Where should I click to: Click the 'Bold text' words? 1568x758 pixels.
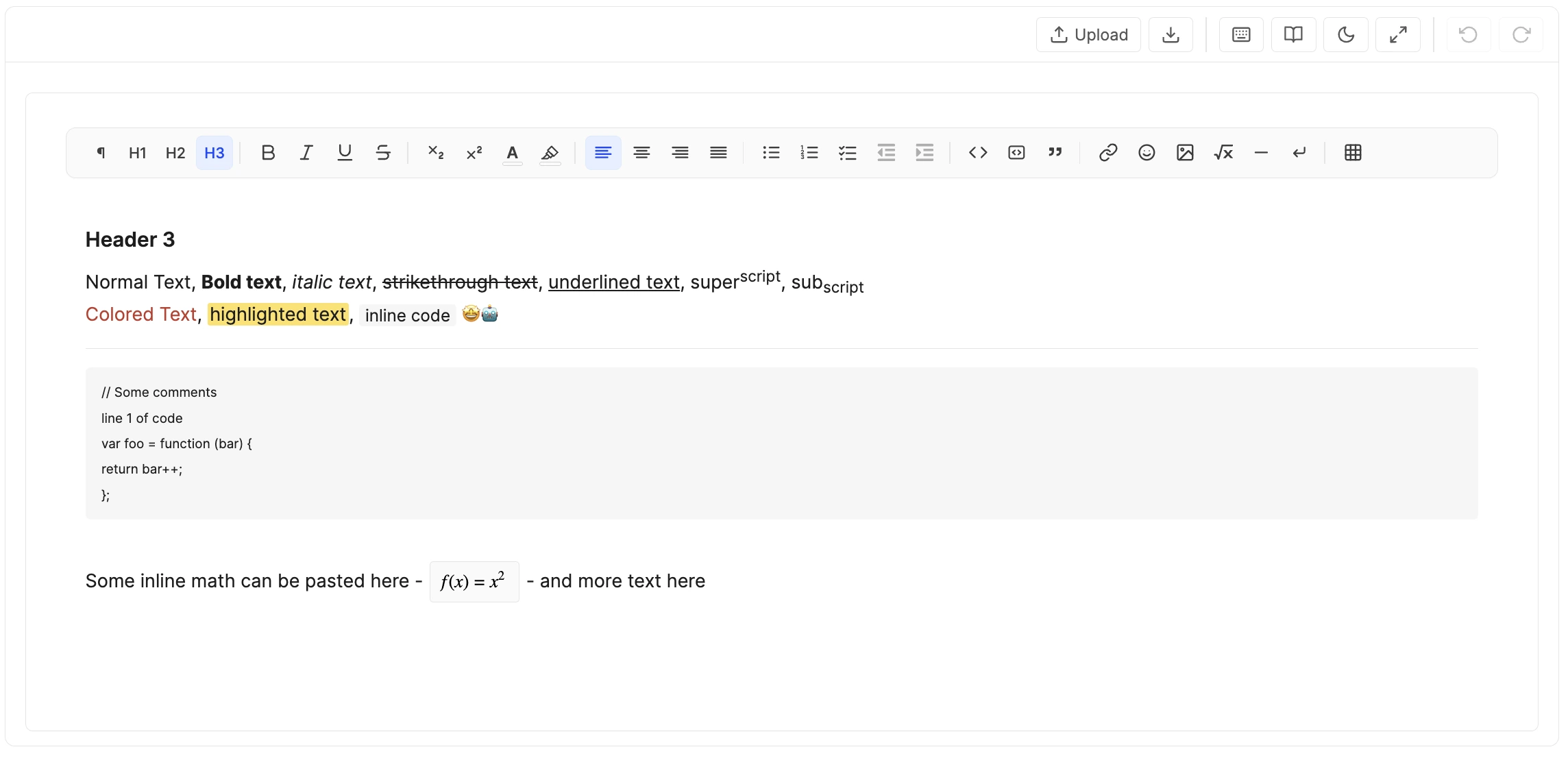pos(241,282)
